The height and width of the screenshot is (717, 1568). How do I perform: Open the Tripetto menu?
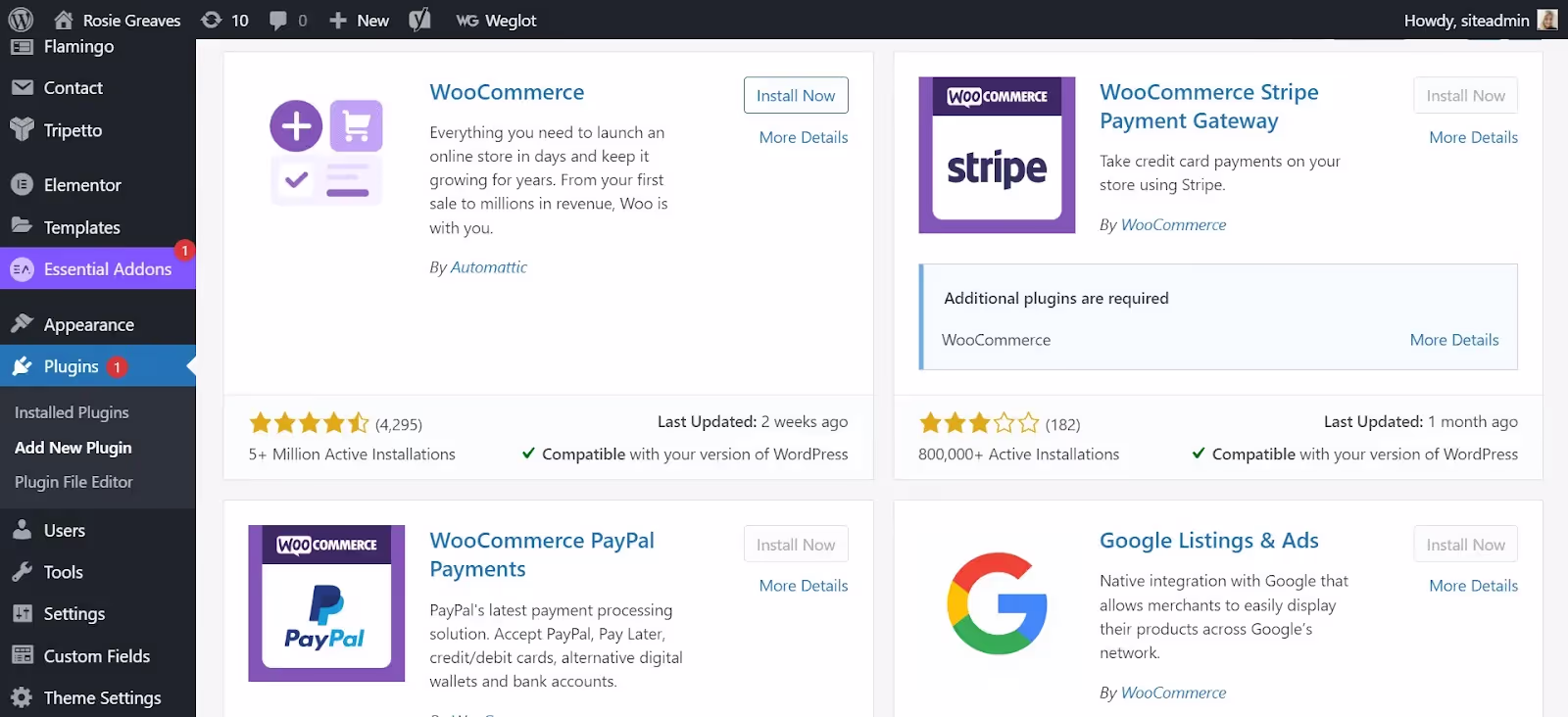(73, 130)
